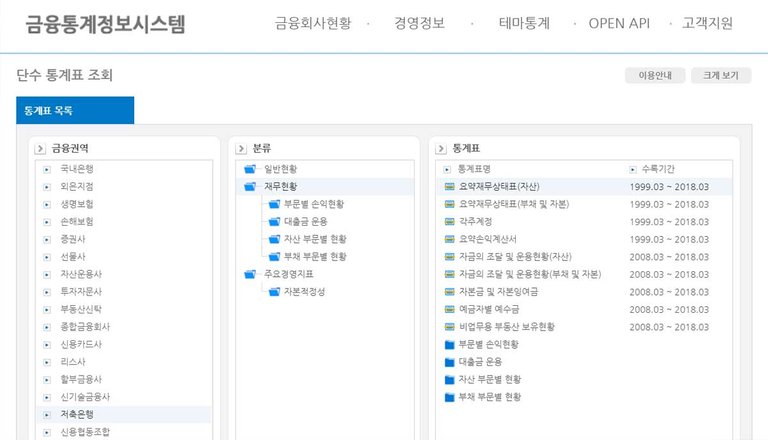Select the 통계표 목록 tab
This screenshot has width=768, height=440.
[75, 110]
